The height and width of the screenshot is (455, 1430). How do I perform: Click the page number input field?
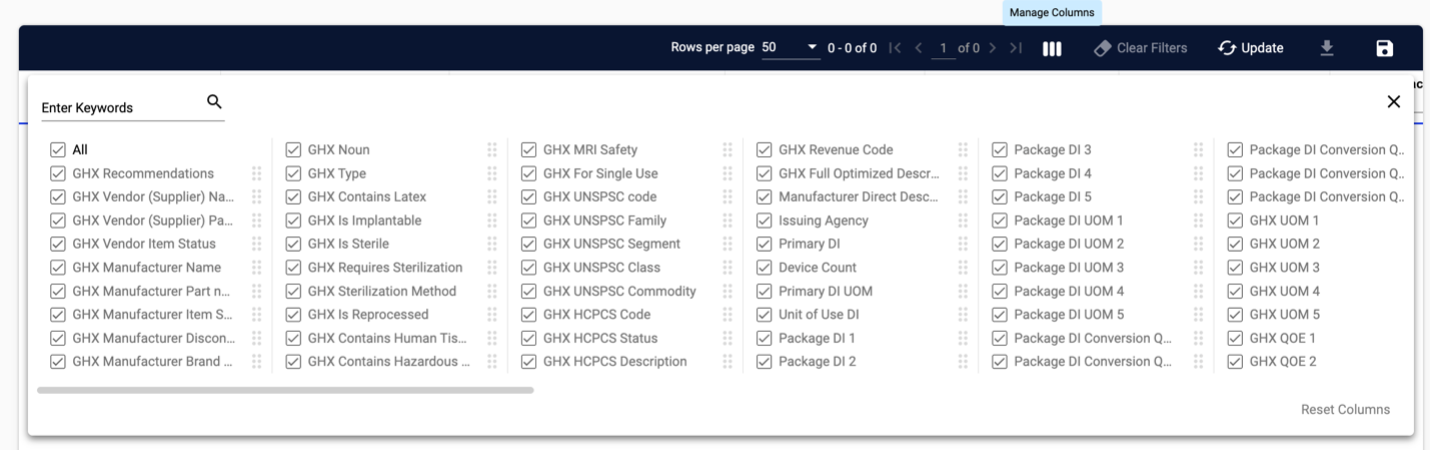click(x=943, y=48)
